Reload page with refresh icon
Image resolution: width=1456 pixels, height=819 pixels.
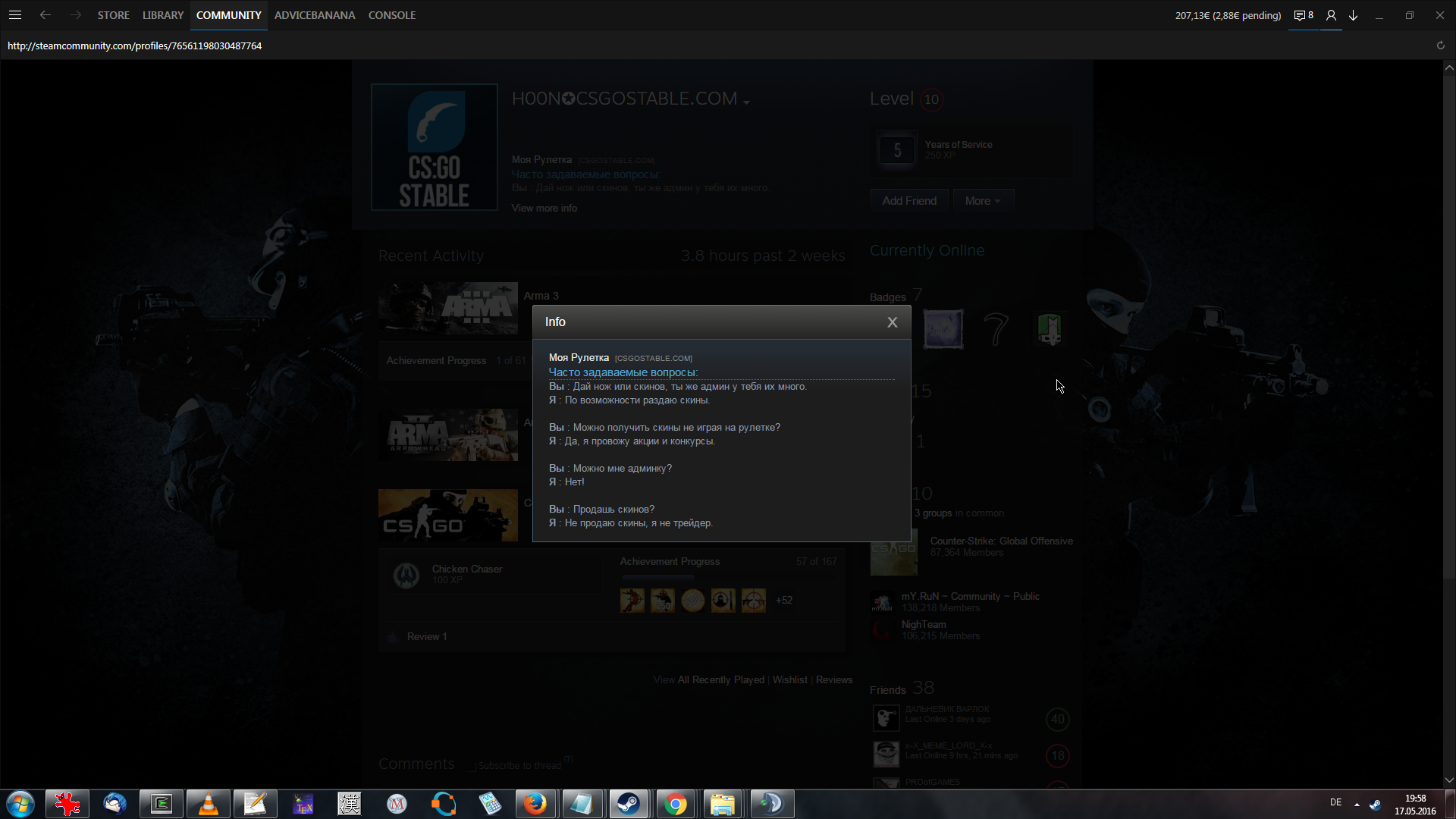tap(1440, 45)
